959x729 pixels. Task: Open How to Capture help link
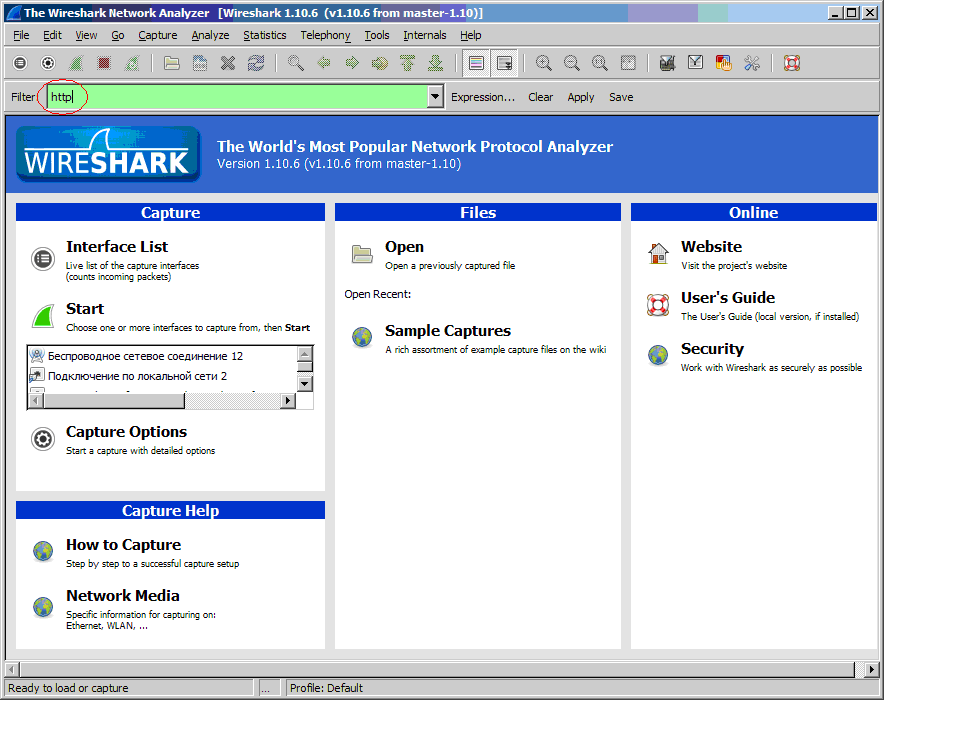click(x=124, y=545)
